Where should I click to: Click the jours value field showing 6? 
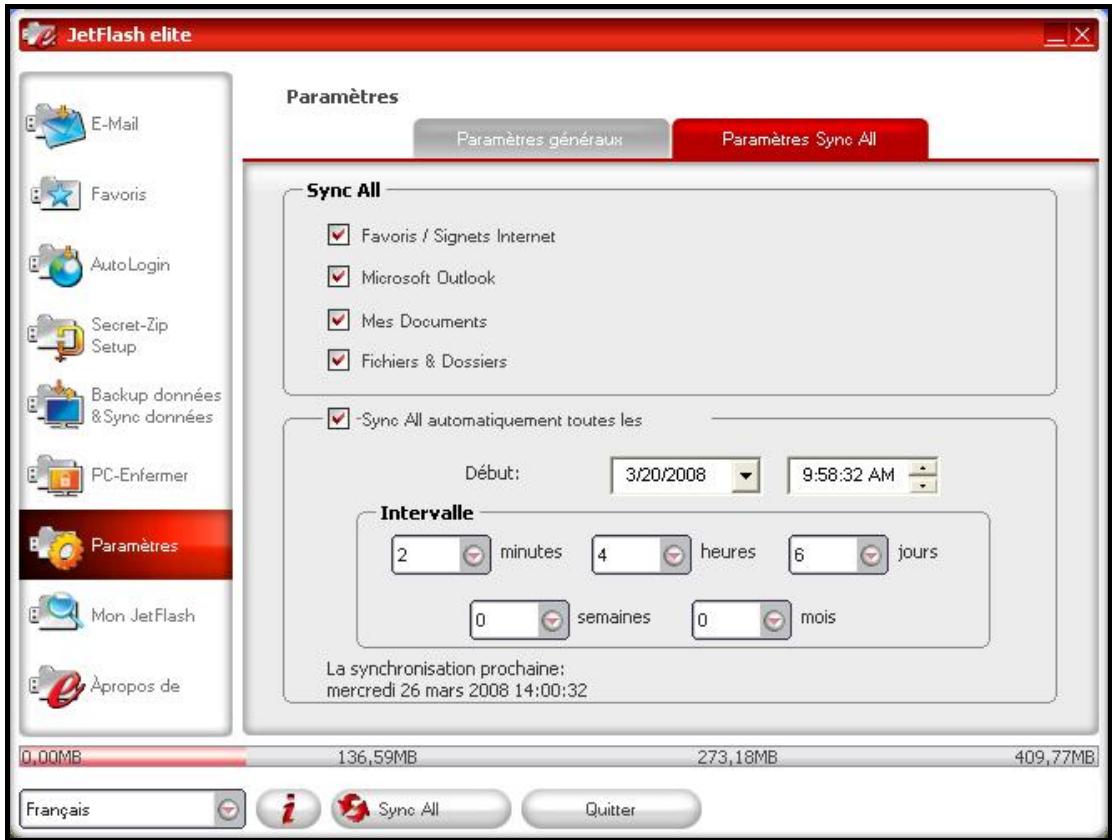tap(825, 555)
